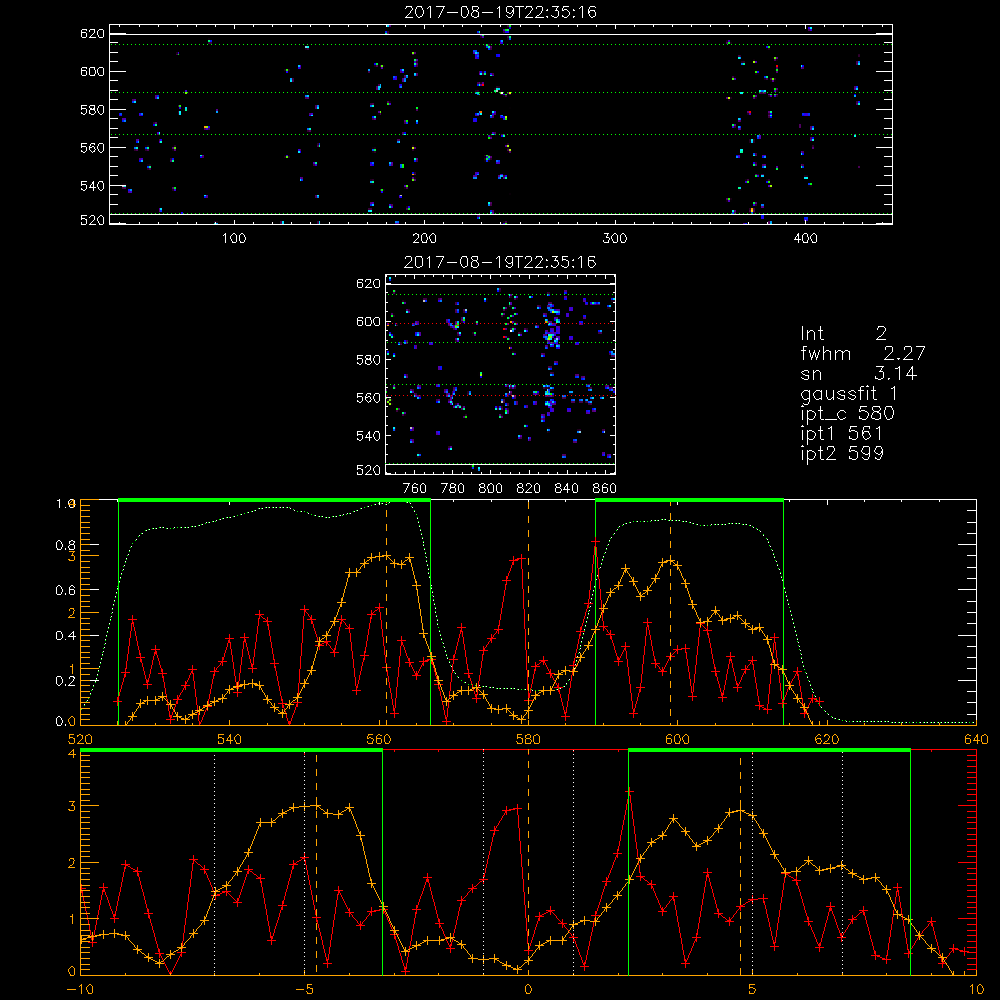Click x-axis label 760 on middle plot

pyautogui.click(x=415, y=489)
